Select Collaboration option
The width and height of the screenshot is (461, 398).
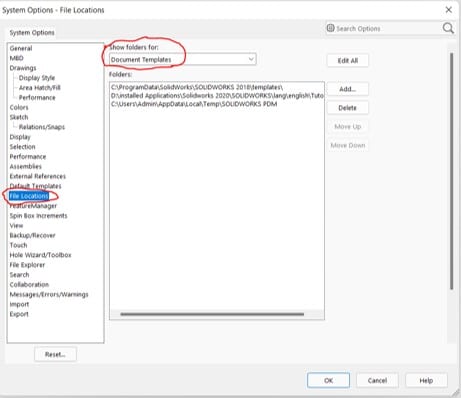pyautogui.click(x=29, y=285)
